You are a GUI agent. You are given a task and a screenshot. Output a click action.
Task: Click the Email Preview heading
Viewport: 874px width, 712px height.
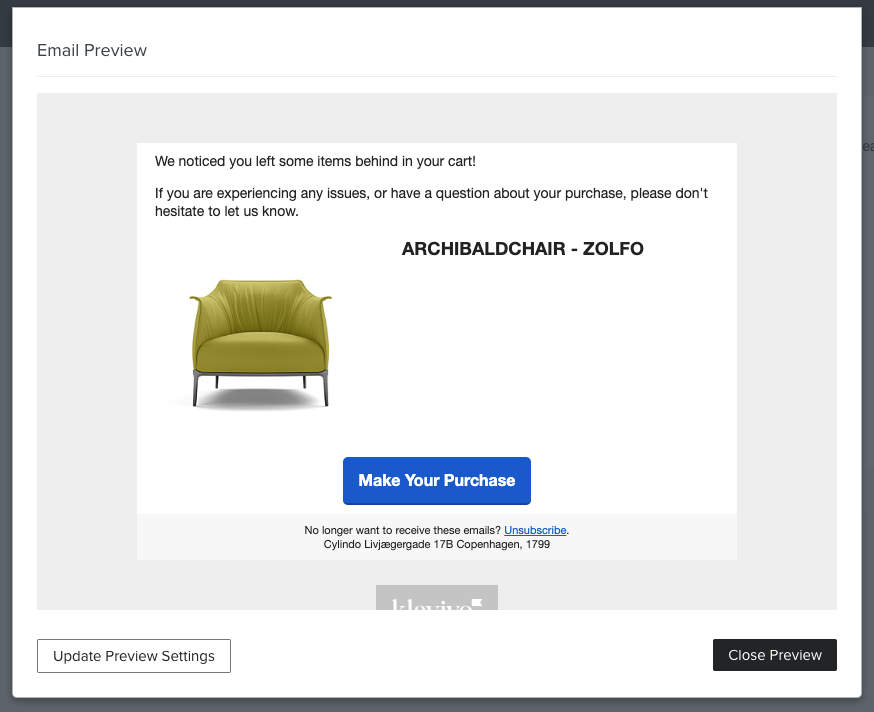[x=92, y=50]
